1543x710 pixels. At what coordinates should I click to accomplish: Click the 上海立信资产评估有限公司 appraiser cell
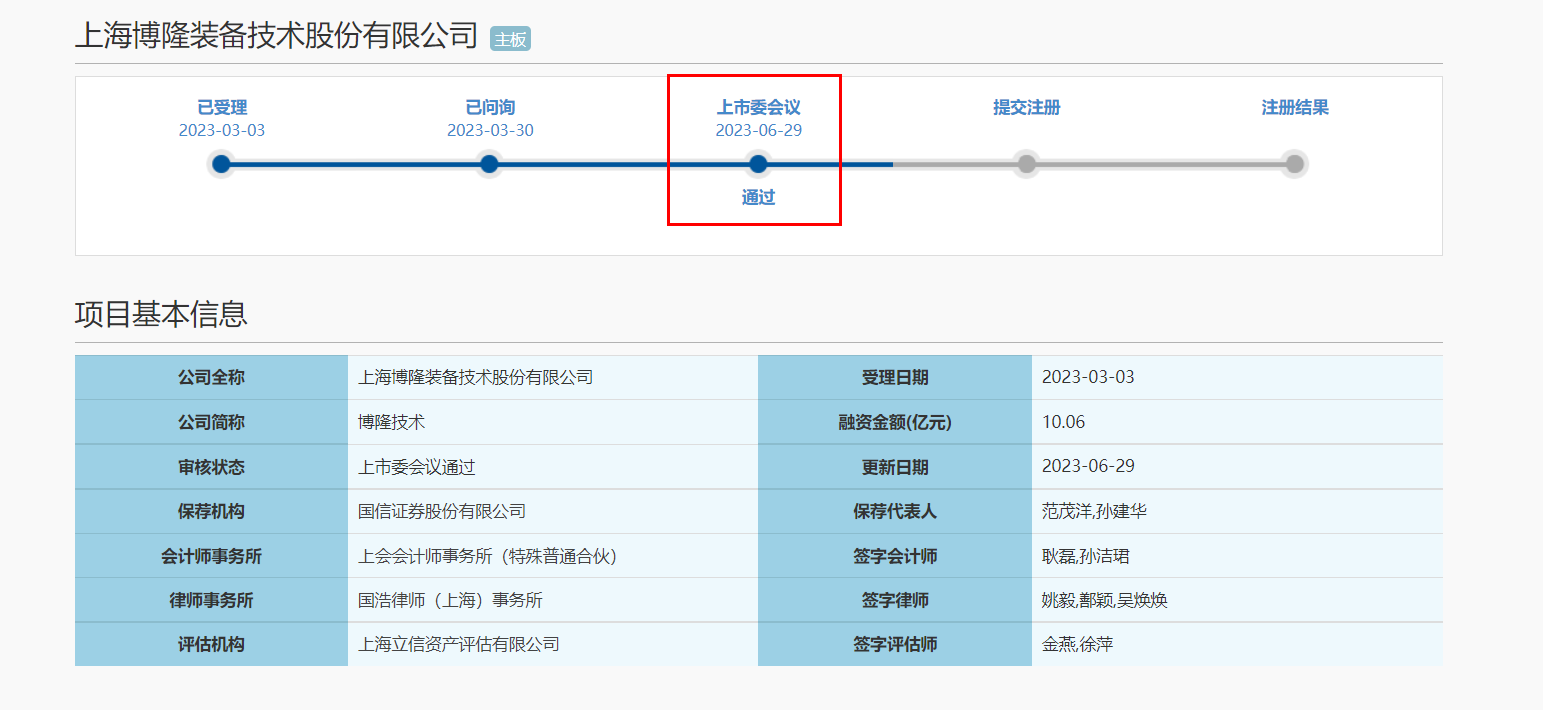(x=459, y=645)
